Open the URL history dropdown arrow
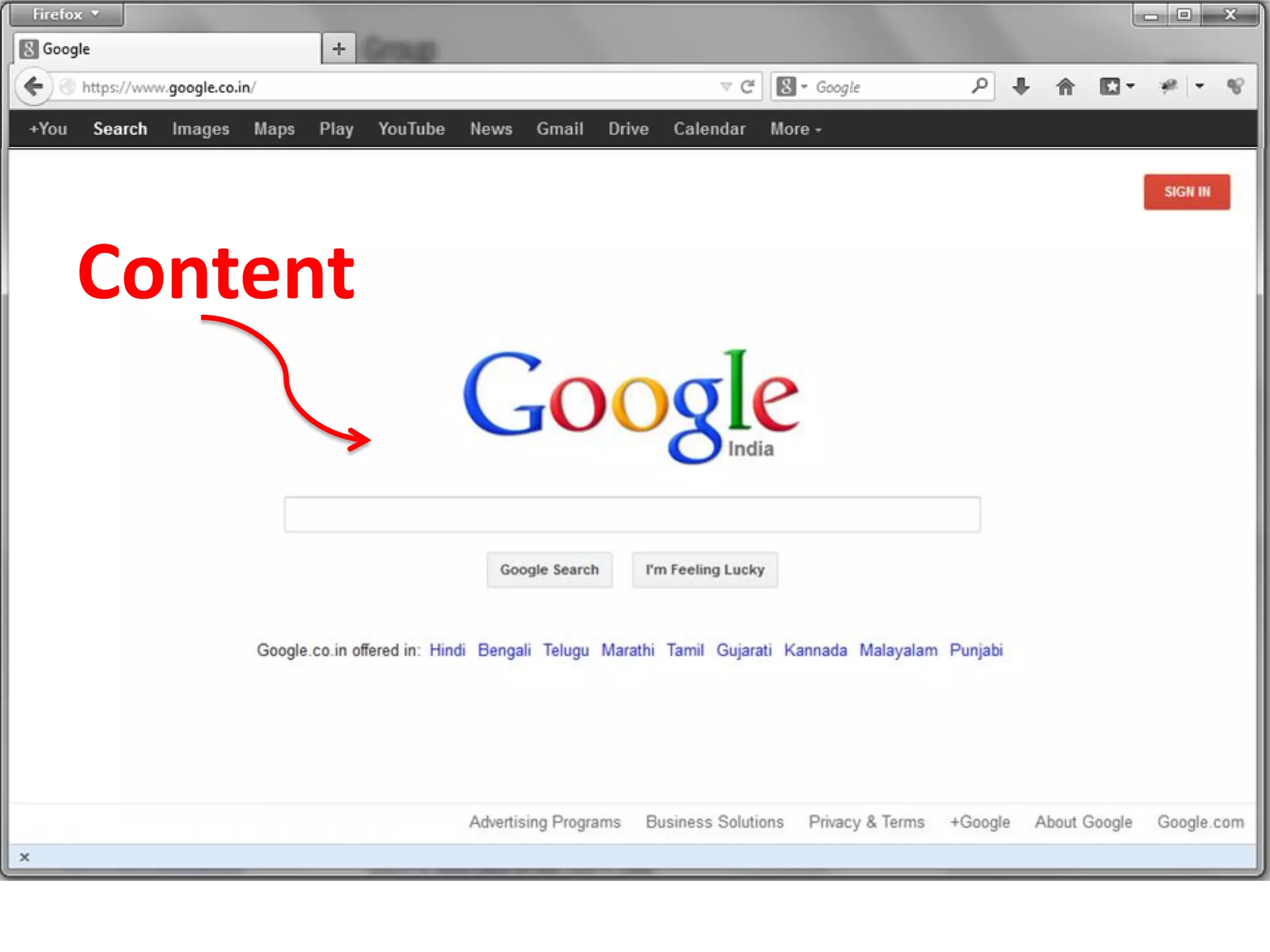1270x952 pixels. tap(726, 87)
